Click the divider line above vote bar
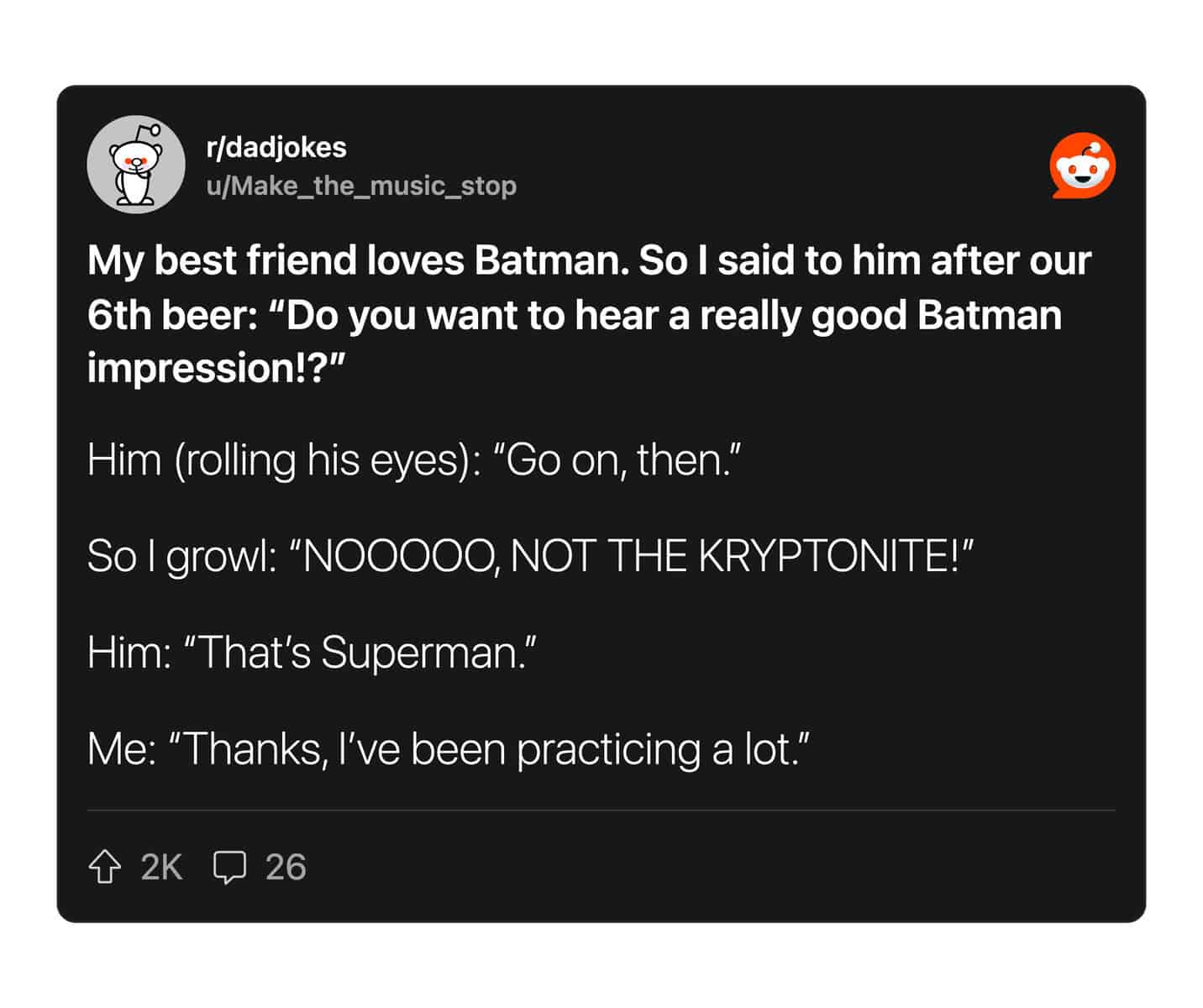This screenshot has width=1203, height=1008. pos(601,811)
